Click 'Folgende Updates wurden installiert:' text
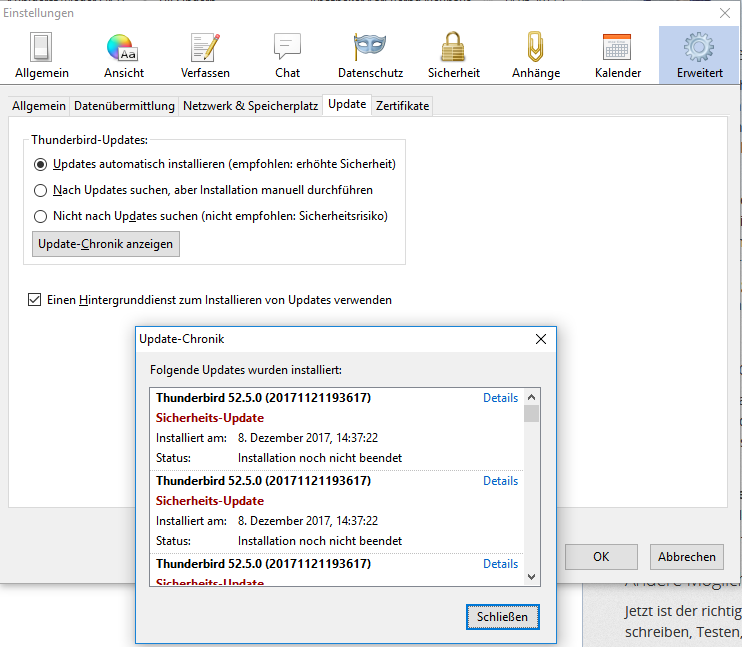The height and width of the screenshot is (647, 742). coord(246,370)
